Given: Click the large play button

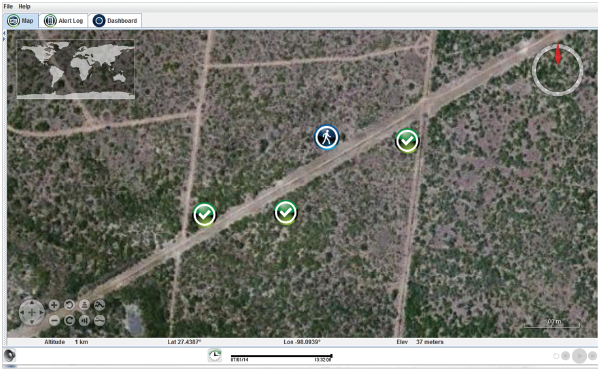Looking at the screenshot, I should (x=579, y=356).
